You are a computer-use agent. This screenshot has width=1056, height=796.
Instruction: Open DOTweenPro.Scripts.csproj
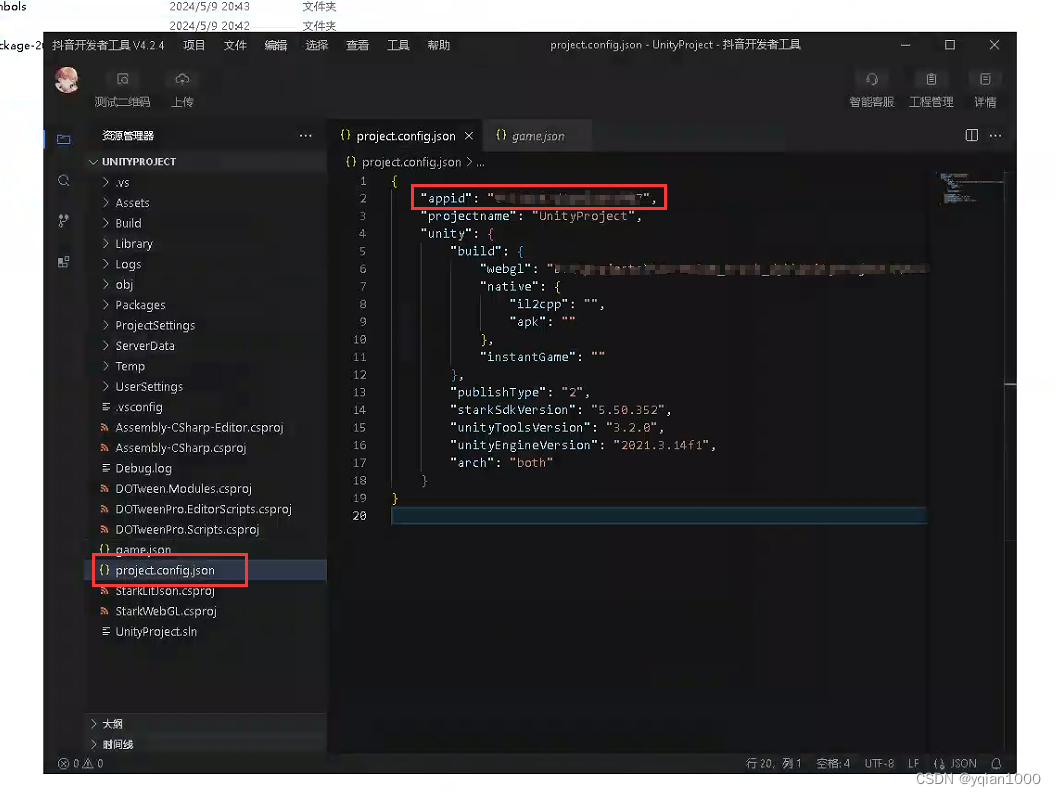point(205,529)
